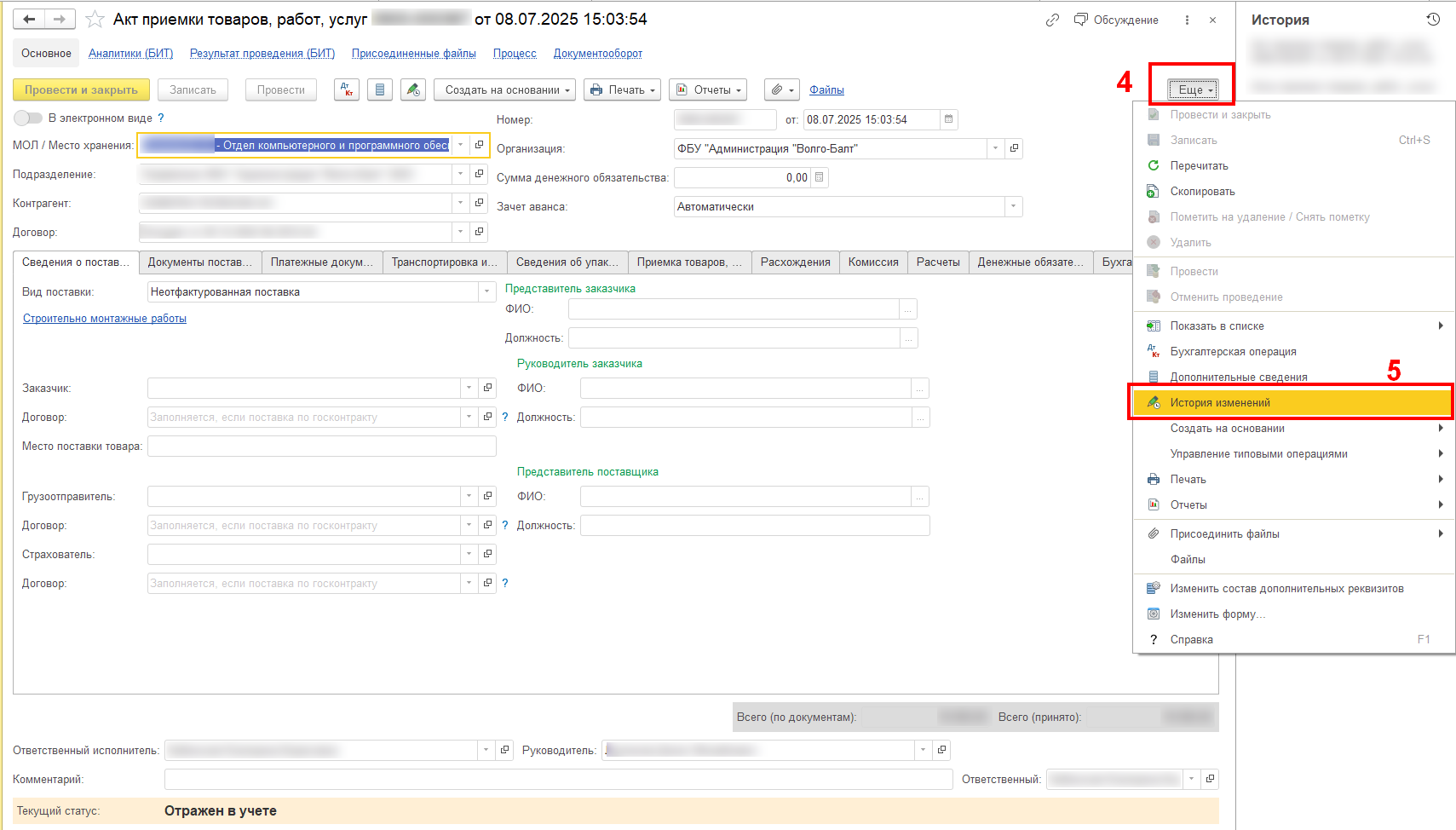Click the History panel clock icon
This screenshot has width=1456, height=830.
(x=1433, y=20)
